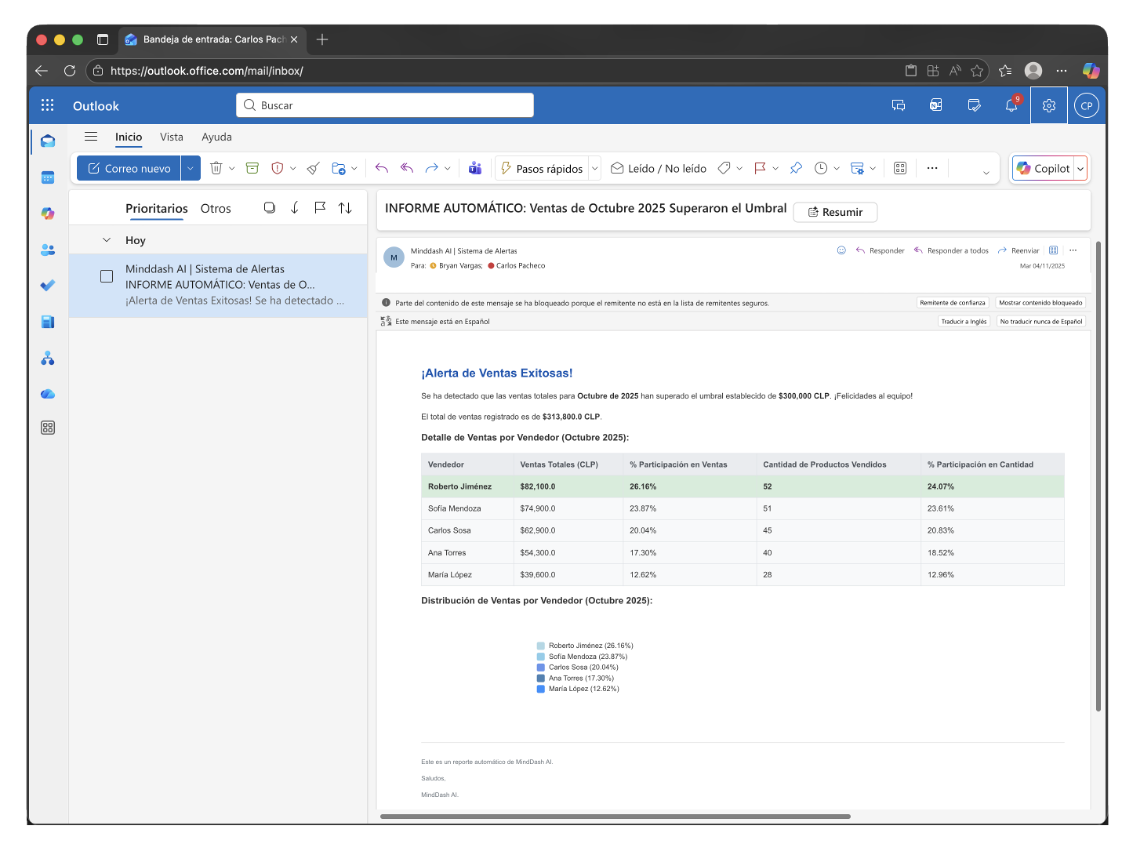Open More apps at sidebar bottom

[x=48, y=428]
